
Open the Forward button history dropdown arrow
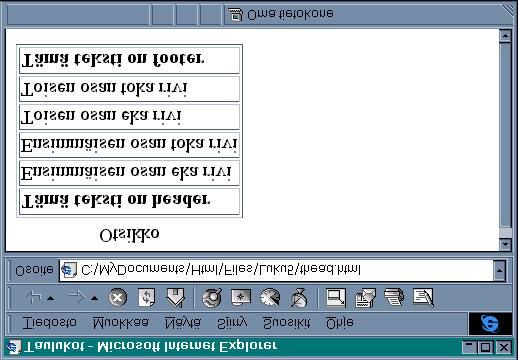tap(95, 298)
